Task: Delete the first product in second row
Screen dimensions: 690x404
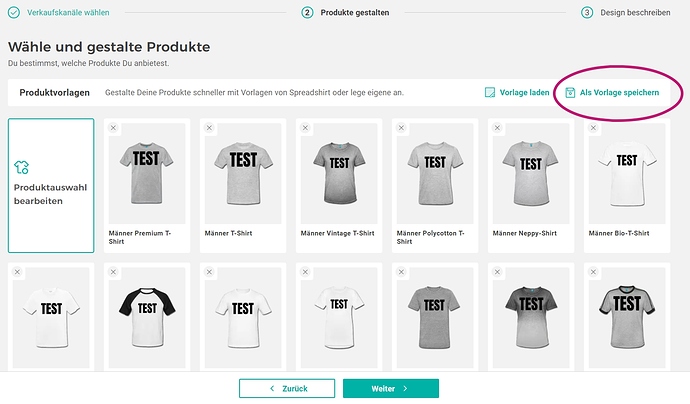Action: tap(17, 272)
